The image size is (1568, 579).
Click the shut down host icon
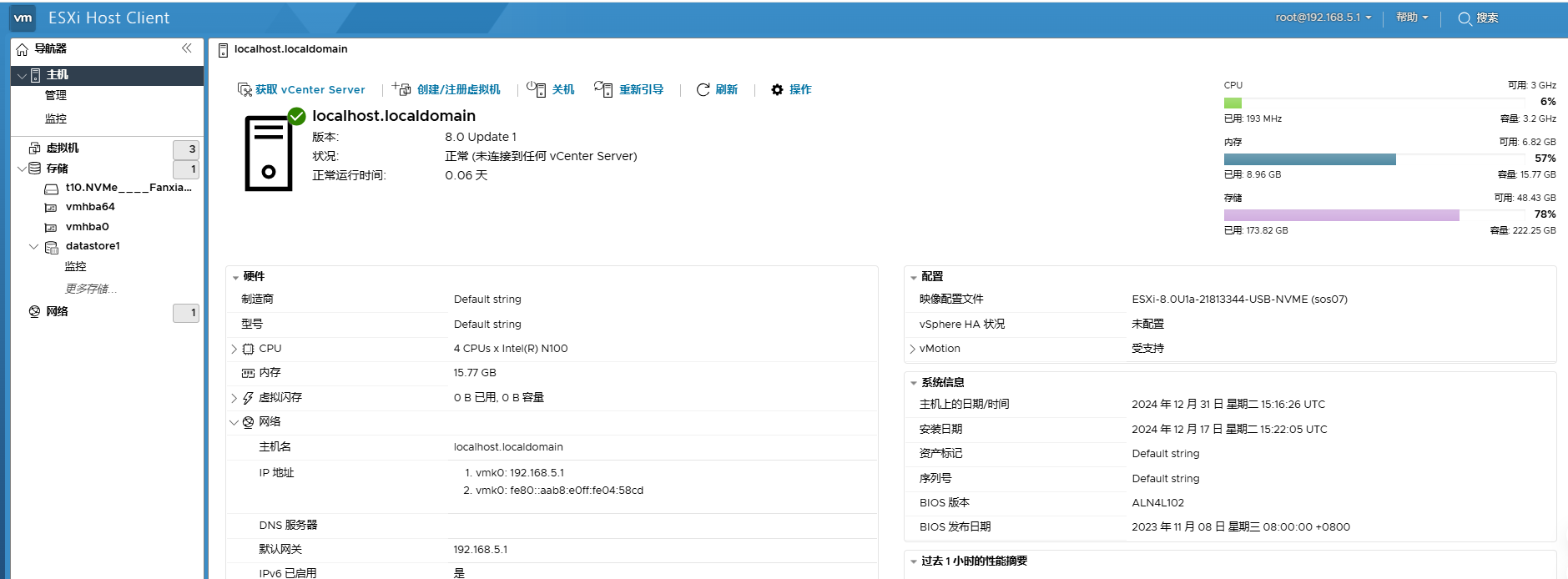coord(537,89)
